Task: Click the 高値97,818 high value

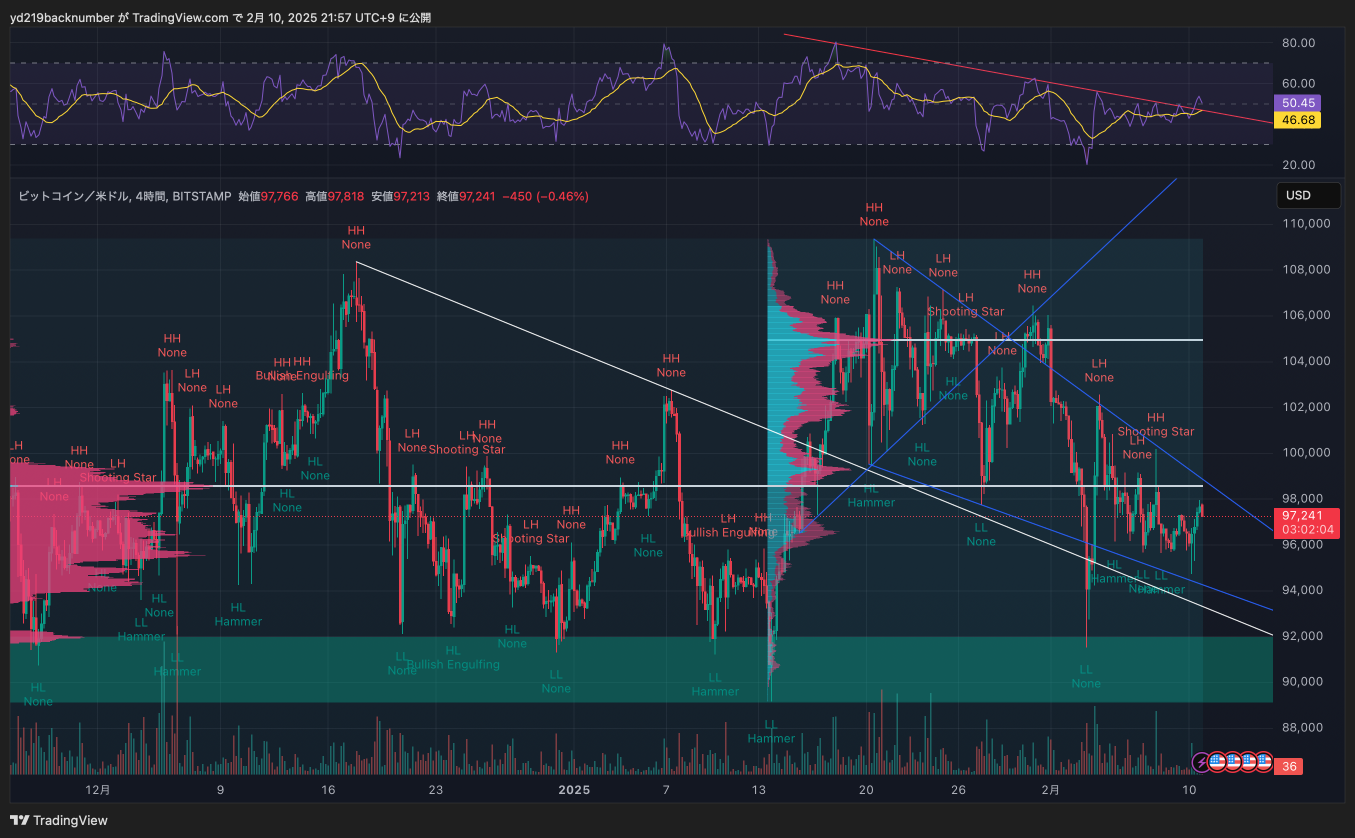Action: [x=334, y=197]
